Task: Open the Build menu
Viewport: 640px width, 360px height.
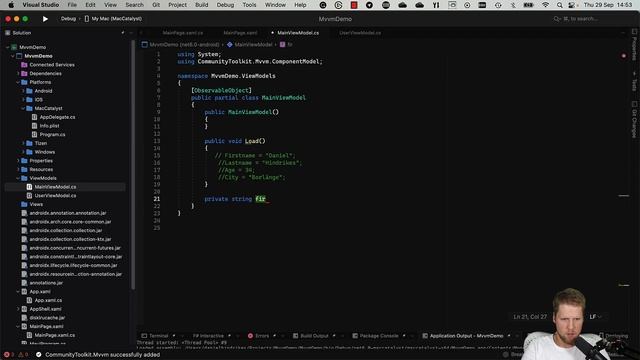Action: (202, 5)
